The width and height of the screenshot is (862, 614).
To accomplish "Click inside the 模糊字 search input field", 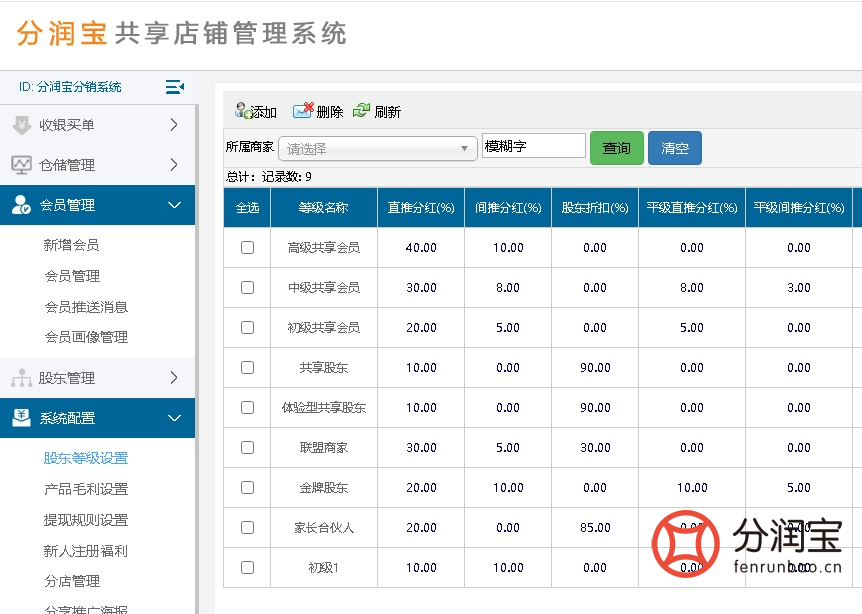I will coord(533,145).
